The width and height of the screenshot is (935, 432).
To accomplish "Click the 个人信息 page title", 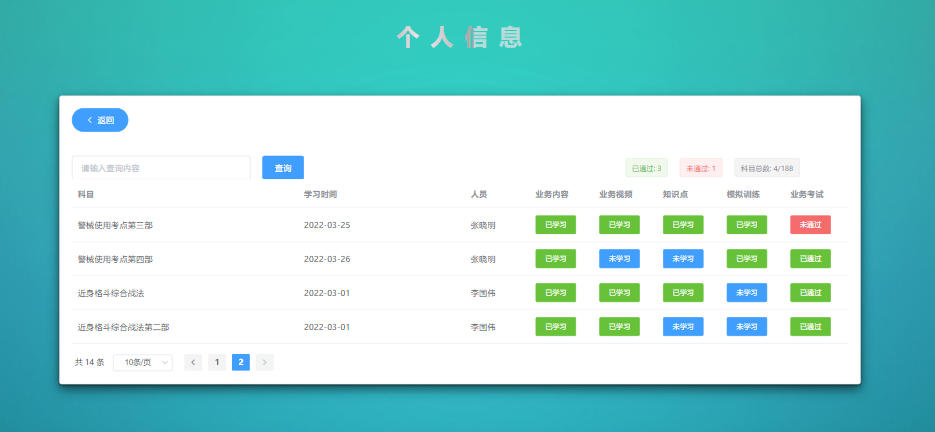I will pyautogui.click(x=459, y=37).
